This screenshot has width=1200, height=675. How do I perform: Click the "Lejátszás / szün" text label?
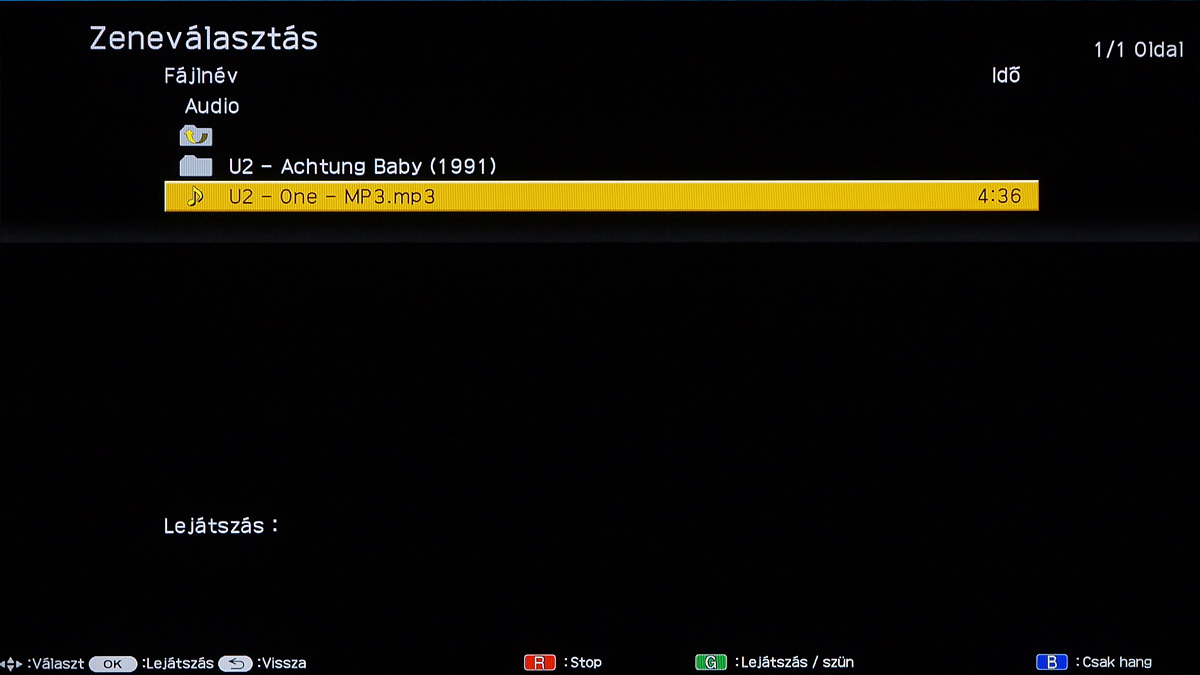[x=796, y=663]
